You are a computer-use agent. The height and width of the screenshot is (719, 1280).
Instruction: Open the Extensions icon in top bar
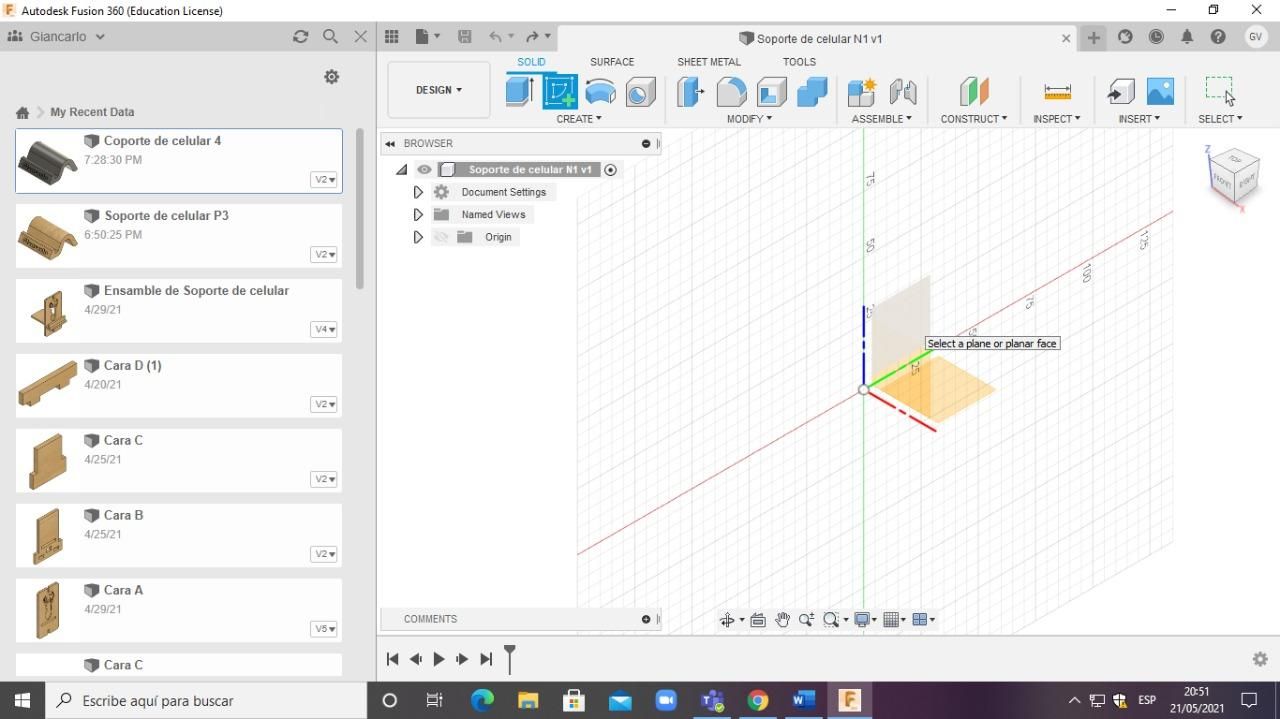point(1125,37)
